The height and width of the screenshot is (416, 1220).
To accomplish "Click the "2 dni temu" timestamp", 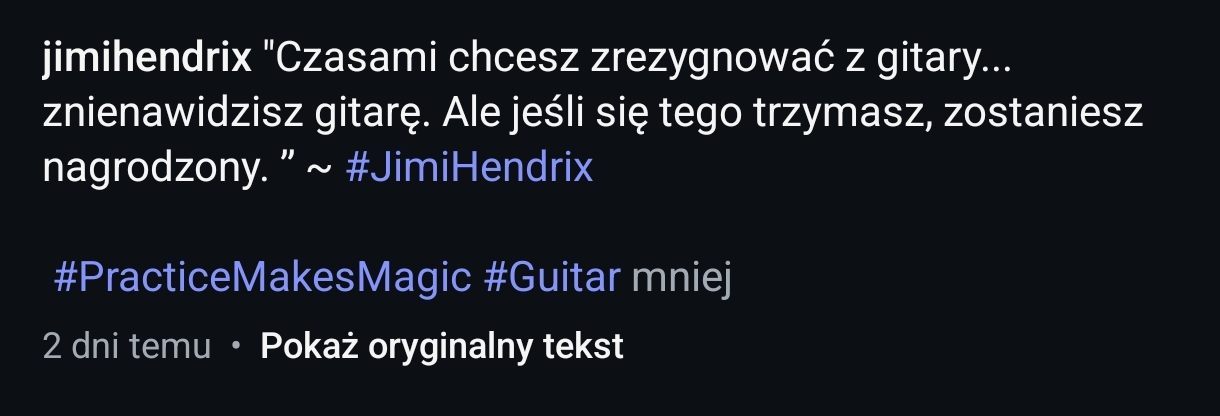I will (x=126, y=346).
